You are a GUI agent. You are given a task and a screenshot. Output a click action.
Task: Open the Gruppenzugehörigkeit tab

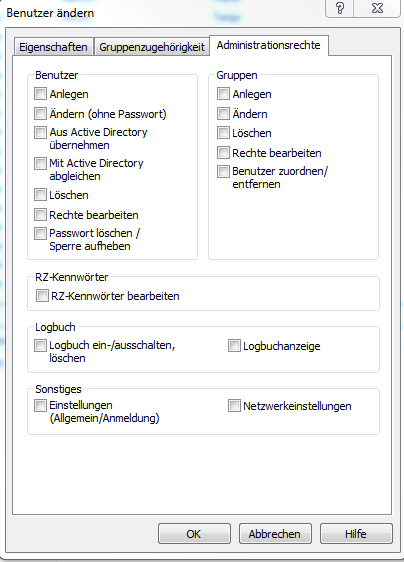click(x=152, y=47)
